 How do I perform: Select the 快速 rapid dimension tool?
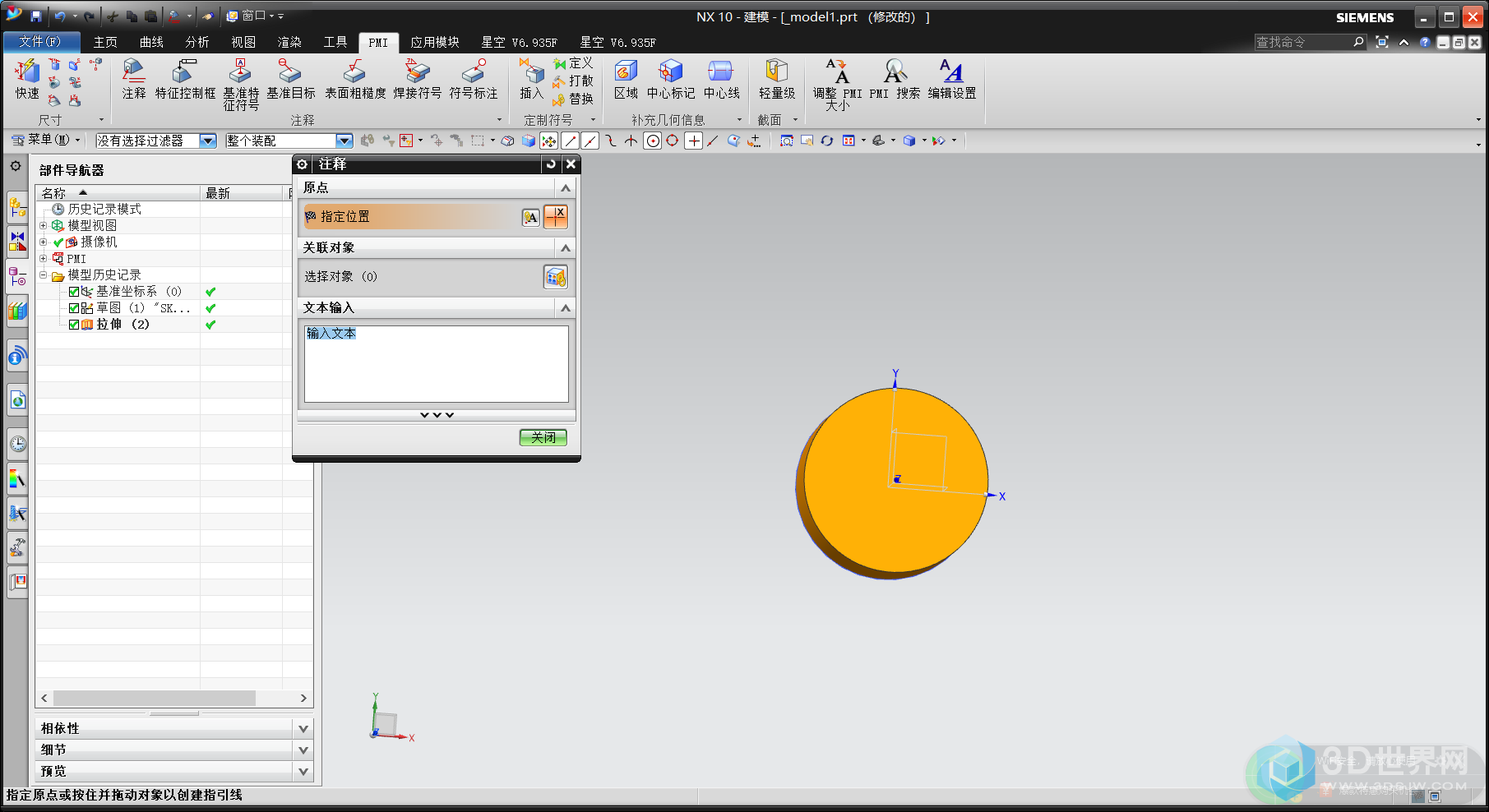pyautogui.click(x=27, y=79)
